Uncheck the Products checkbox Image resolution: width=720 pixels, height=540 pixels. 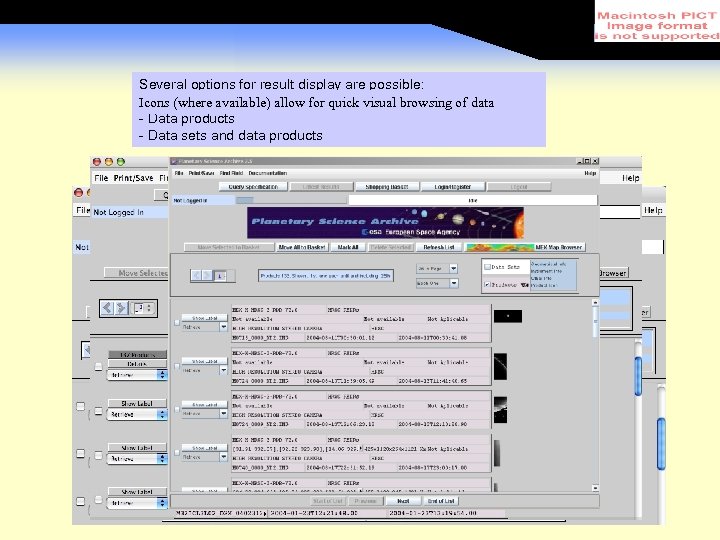pos(488,285)
